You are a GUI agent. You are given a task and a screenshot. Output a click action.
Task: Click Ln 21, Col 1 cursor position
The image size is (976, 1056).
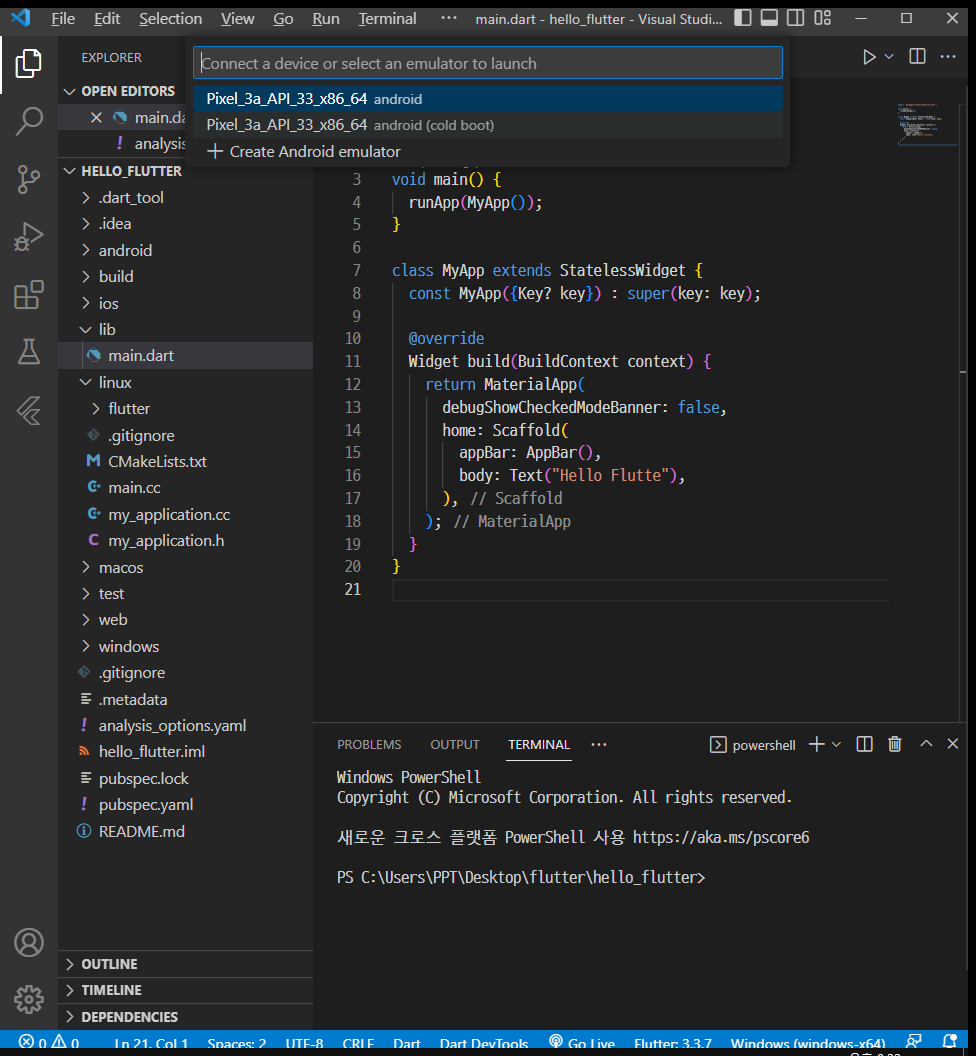(x=152, y=1044)
